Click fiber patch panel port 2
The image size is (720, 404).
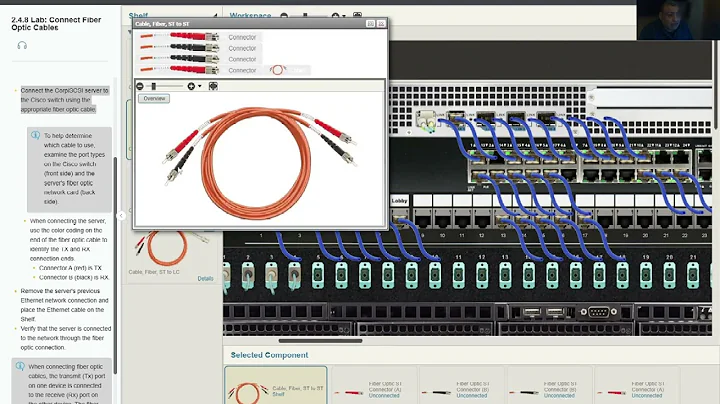(x=248, y=275)
